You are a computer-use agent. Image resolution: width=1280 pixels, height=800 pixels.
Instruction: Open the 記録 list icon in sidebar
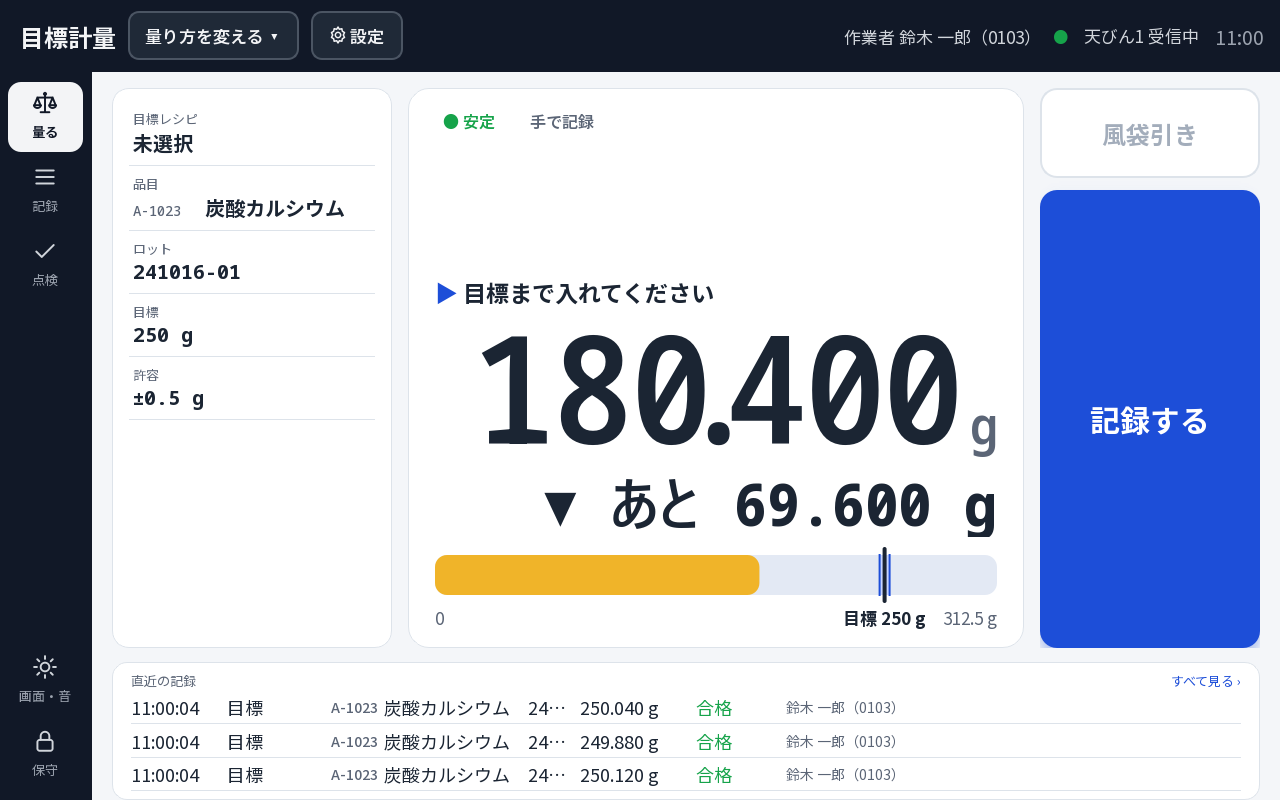coord(45,177)
